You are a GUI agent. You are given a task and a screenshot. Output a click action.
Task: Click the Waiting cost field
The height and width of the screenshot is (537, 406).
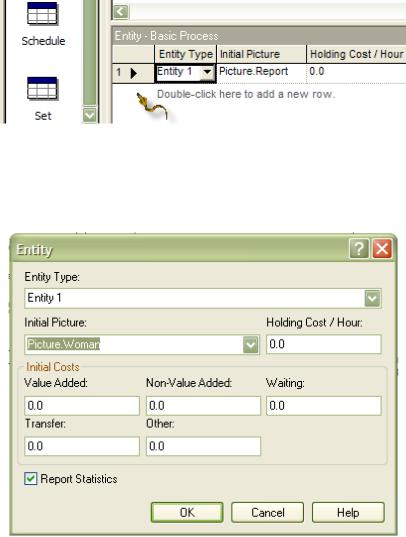[323, 406]
